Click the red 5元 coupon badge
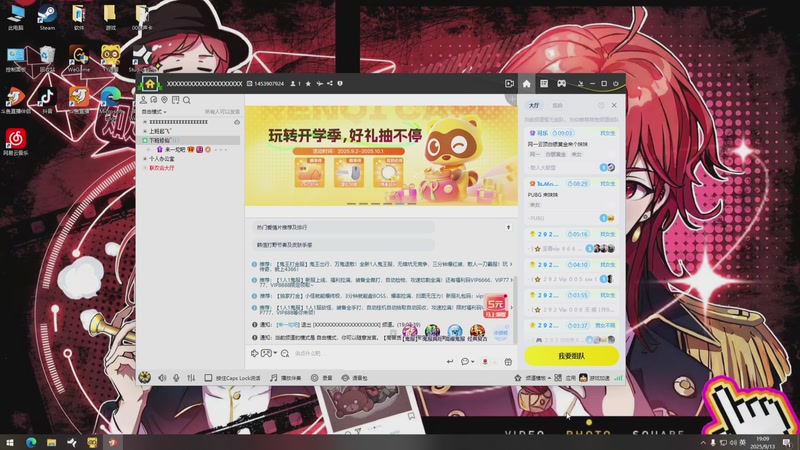Image resolution: width=800 pixels, height=450 pixels. click(x=495, y=306)
